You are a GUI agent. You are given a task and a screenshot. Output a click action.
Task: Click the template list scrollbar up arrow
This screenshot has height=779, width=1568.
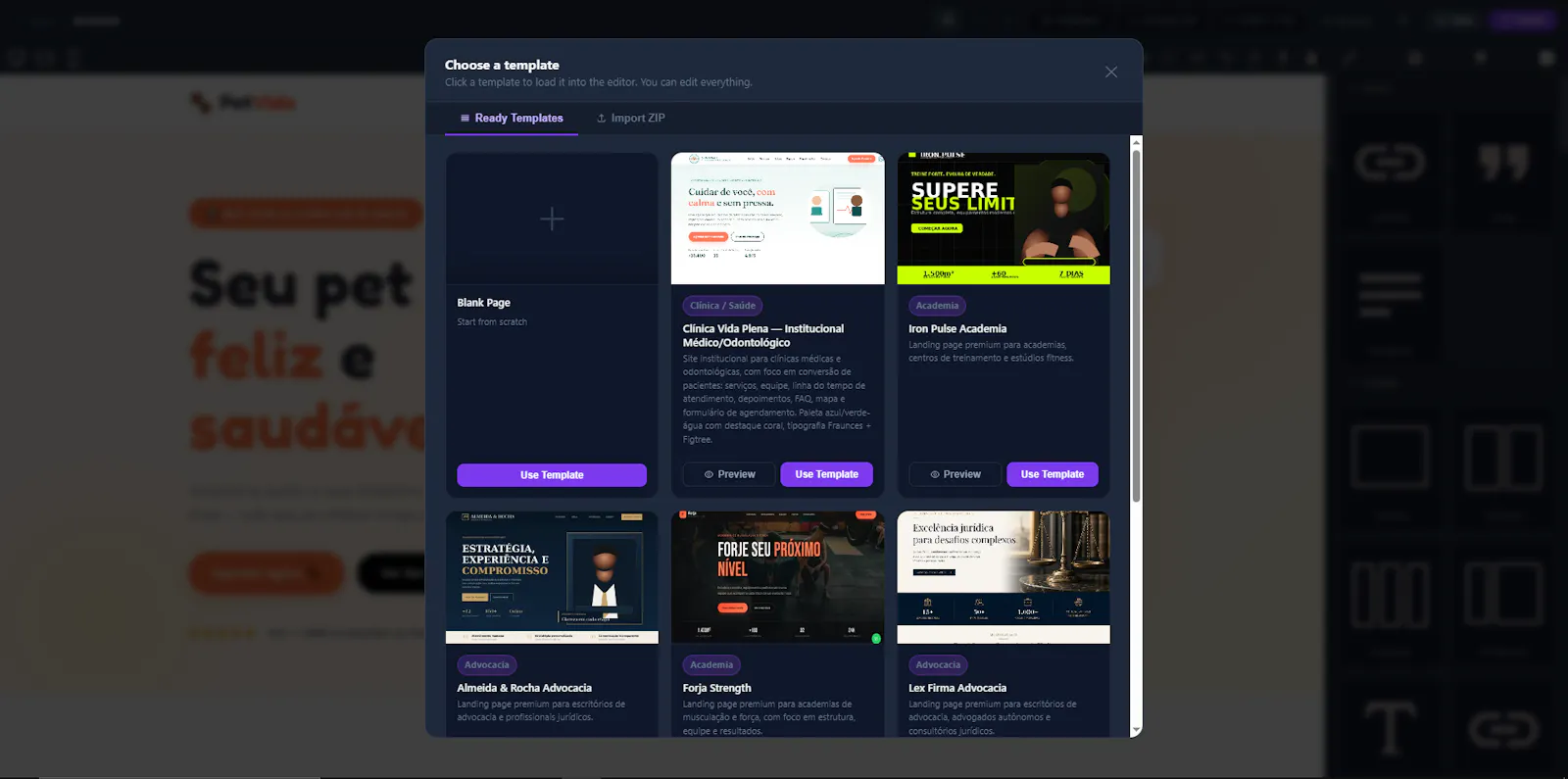tap(1136, 142)
